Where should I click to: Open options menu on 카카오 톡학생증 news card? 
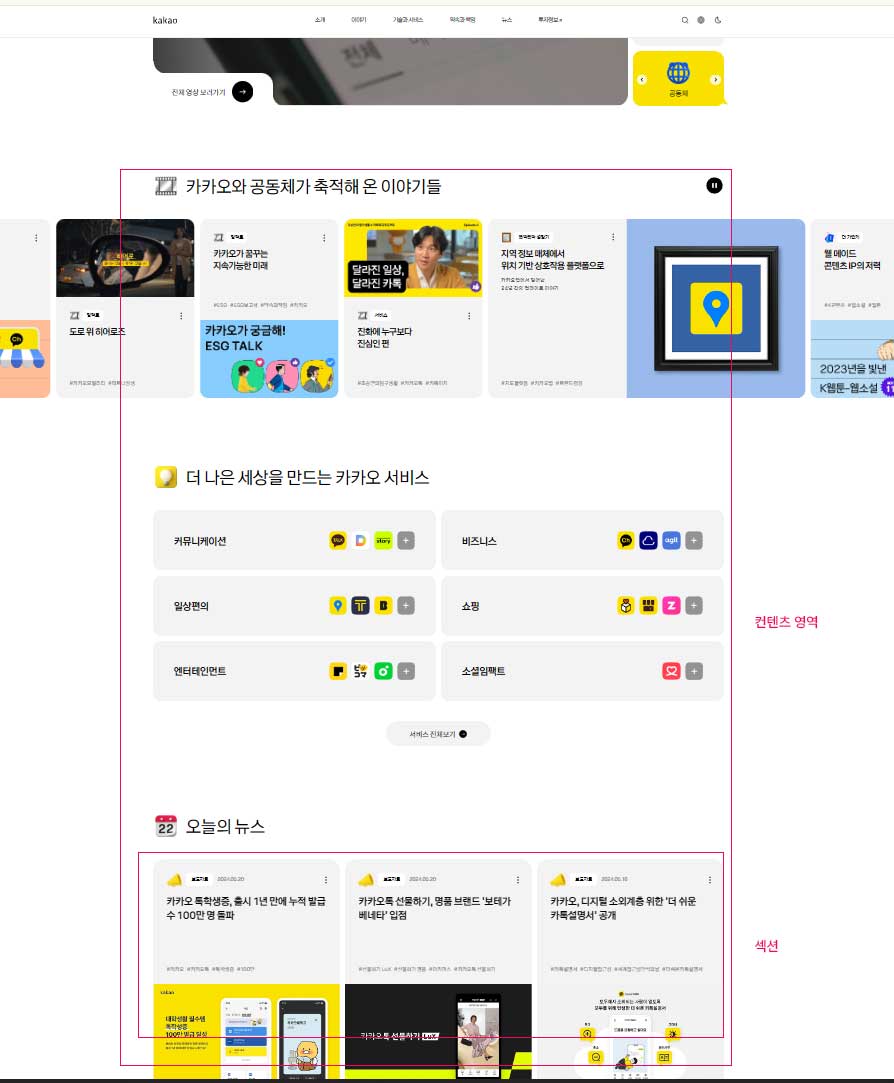pyautogui.click(x=326, y=879)
